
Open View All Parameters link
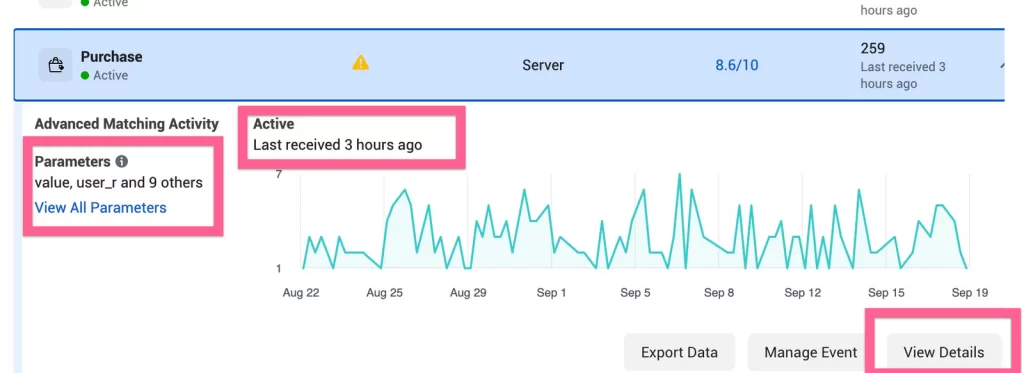pos(101,208)
